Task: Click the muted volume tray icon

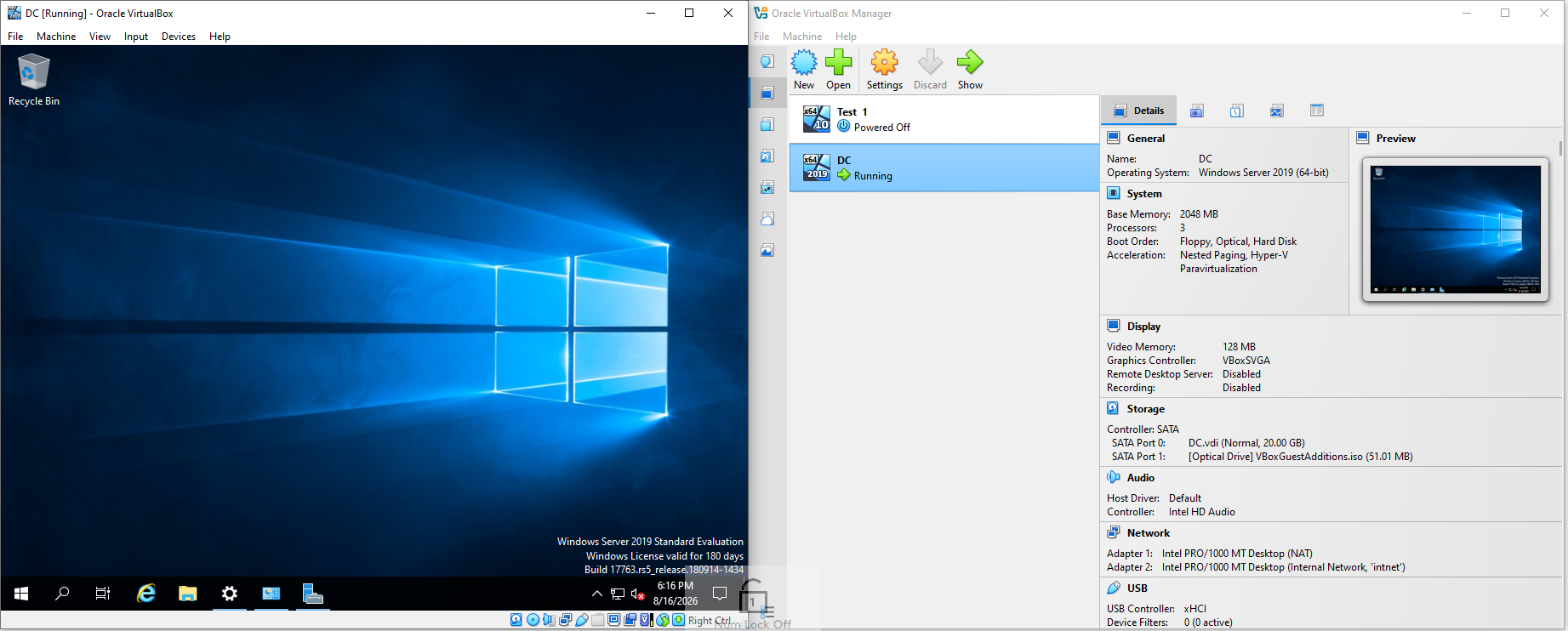Action: click(638, 594)
